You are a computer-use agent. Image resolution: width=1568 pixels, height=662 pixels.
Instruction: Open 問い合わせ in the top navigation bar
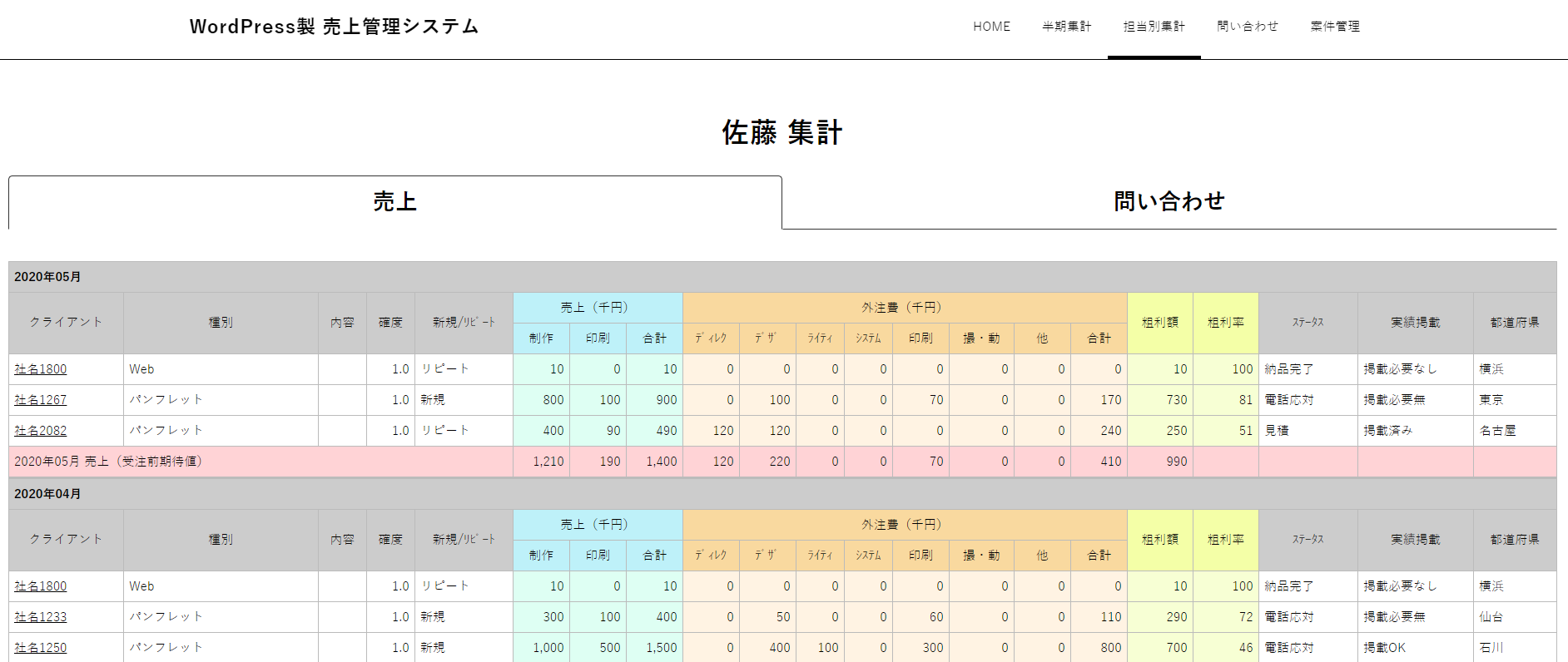tap(1247, 27)
